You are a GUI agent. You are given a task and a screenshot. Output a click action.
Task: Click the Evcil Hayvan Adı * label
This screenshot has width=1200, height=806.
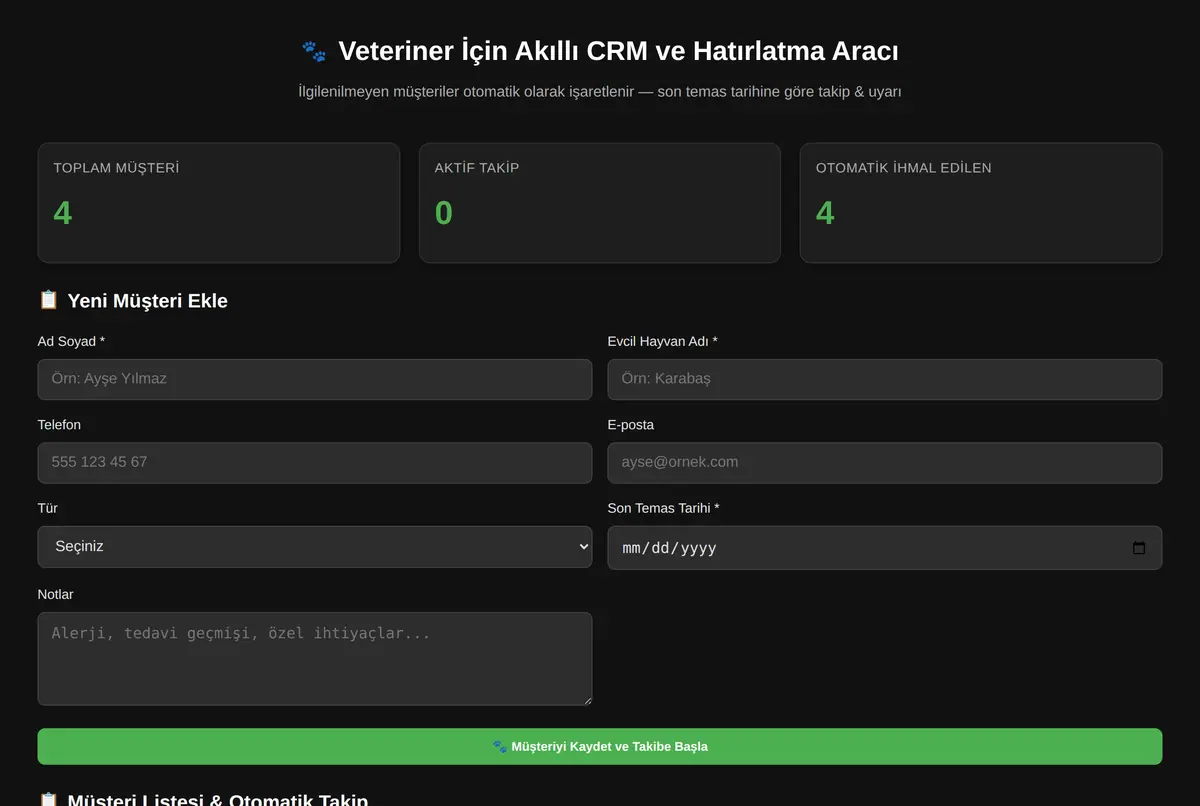(662, 341)
